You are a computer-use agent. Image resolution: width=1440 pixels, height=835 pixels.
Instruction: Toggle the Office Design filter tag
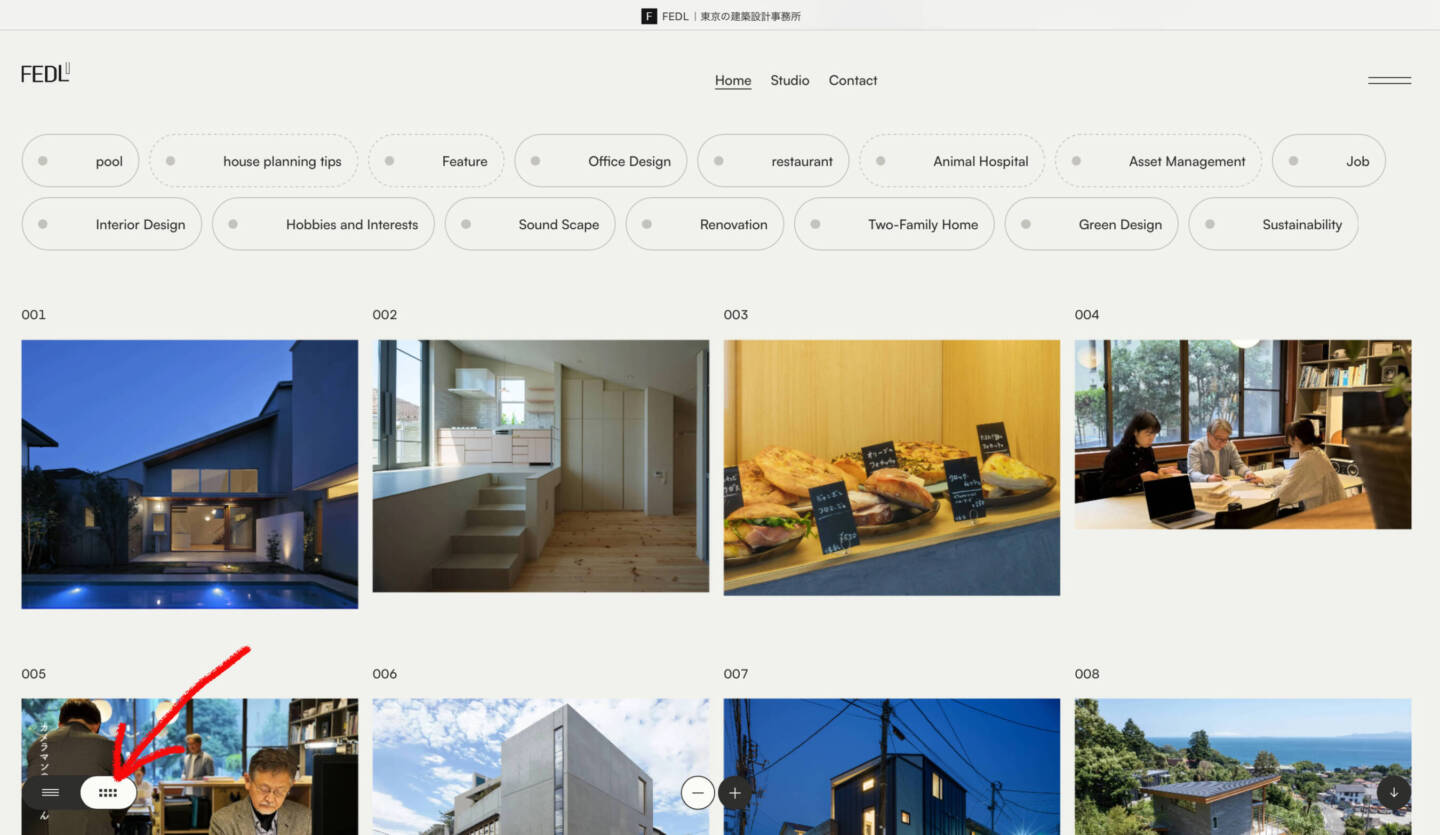coord(600,161)
